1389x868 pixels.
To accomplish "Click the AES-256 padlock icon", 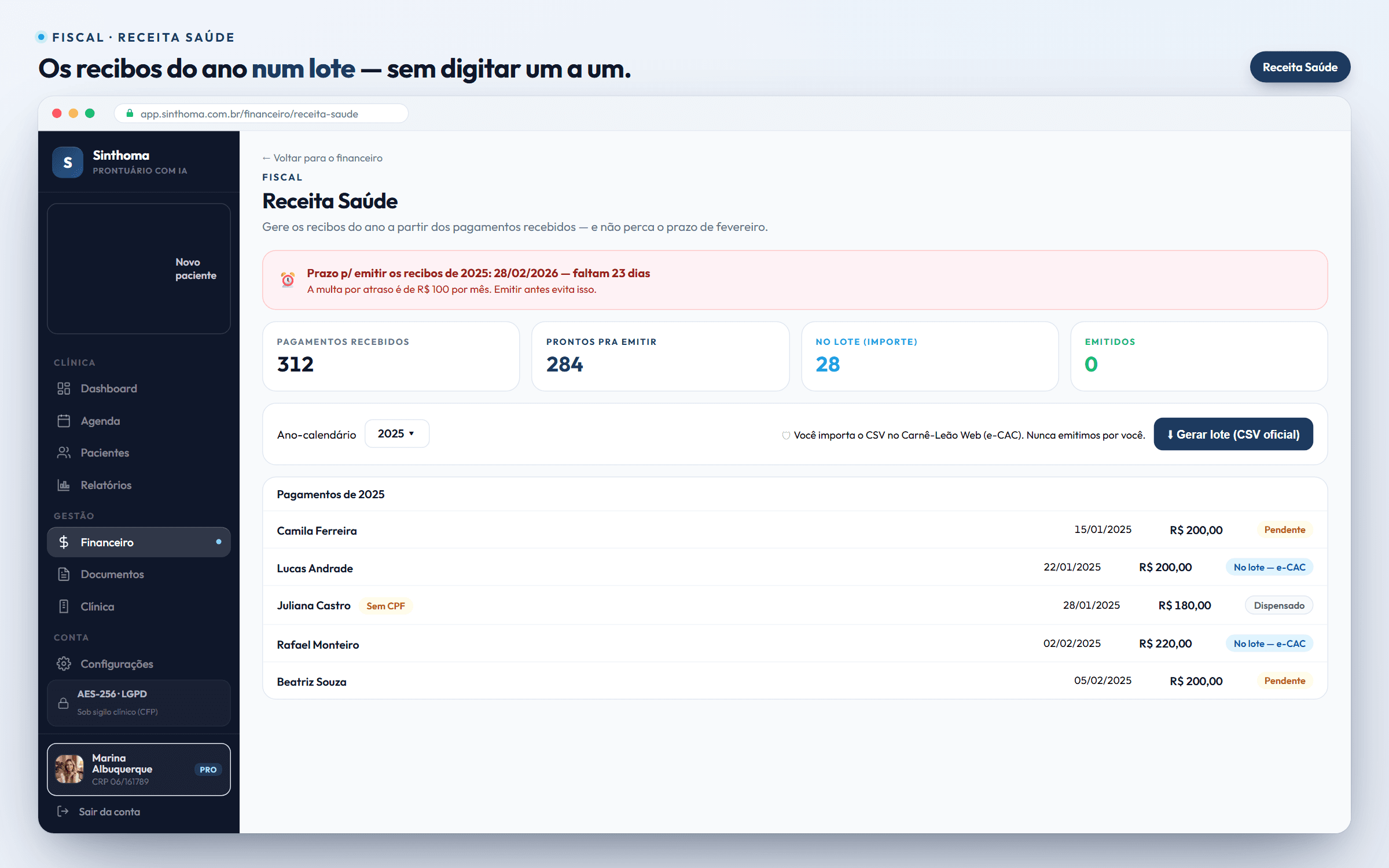I will tap(64, 703).
